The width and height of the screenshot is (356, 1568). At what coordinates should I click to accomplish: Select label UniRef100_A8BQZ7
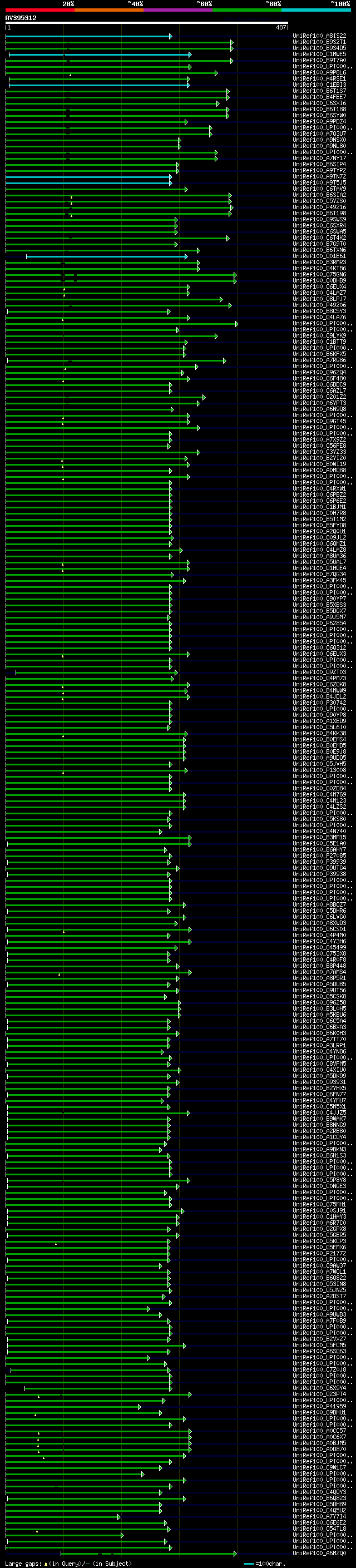click(319, 904)
